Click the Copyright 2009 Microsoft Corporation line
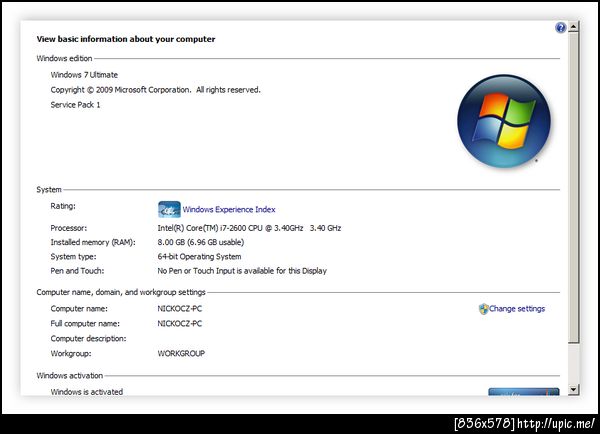 155,90
